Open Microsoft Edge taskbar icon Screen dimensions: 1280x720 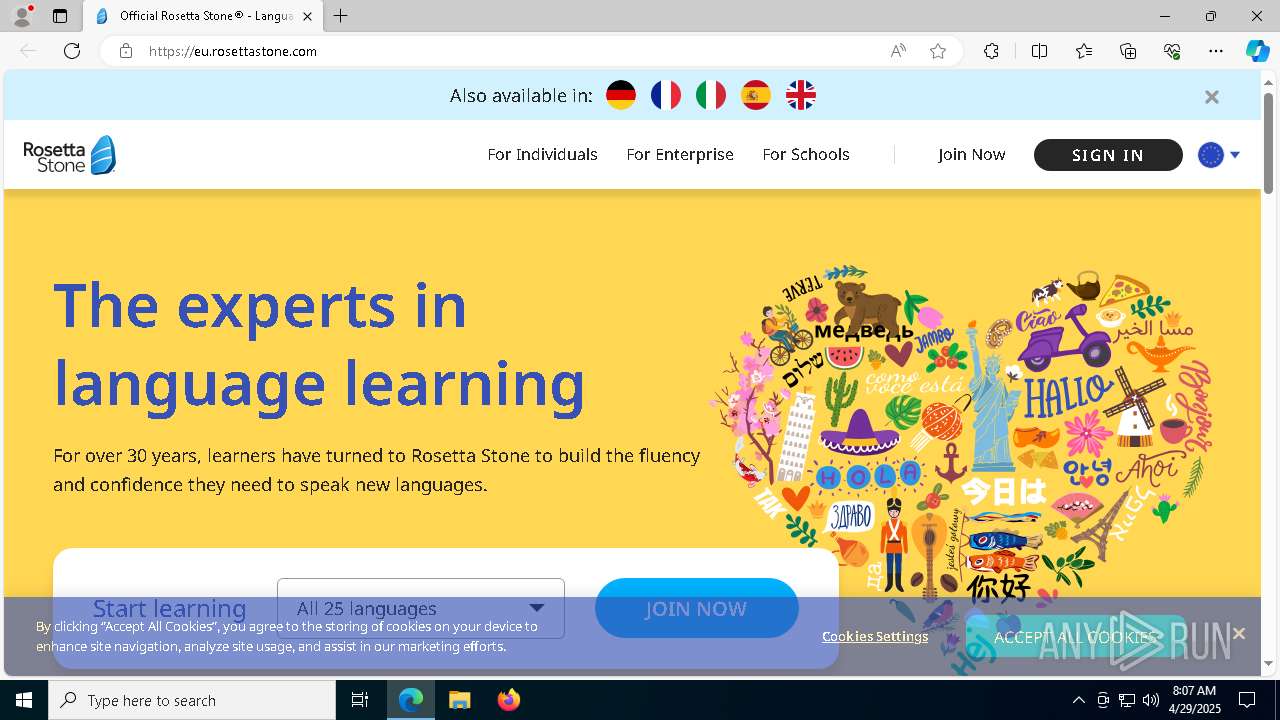coord(411,700)
